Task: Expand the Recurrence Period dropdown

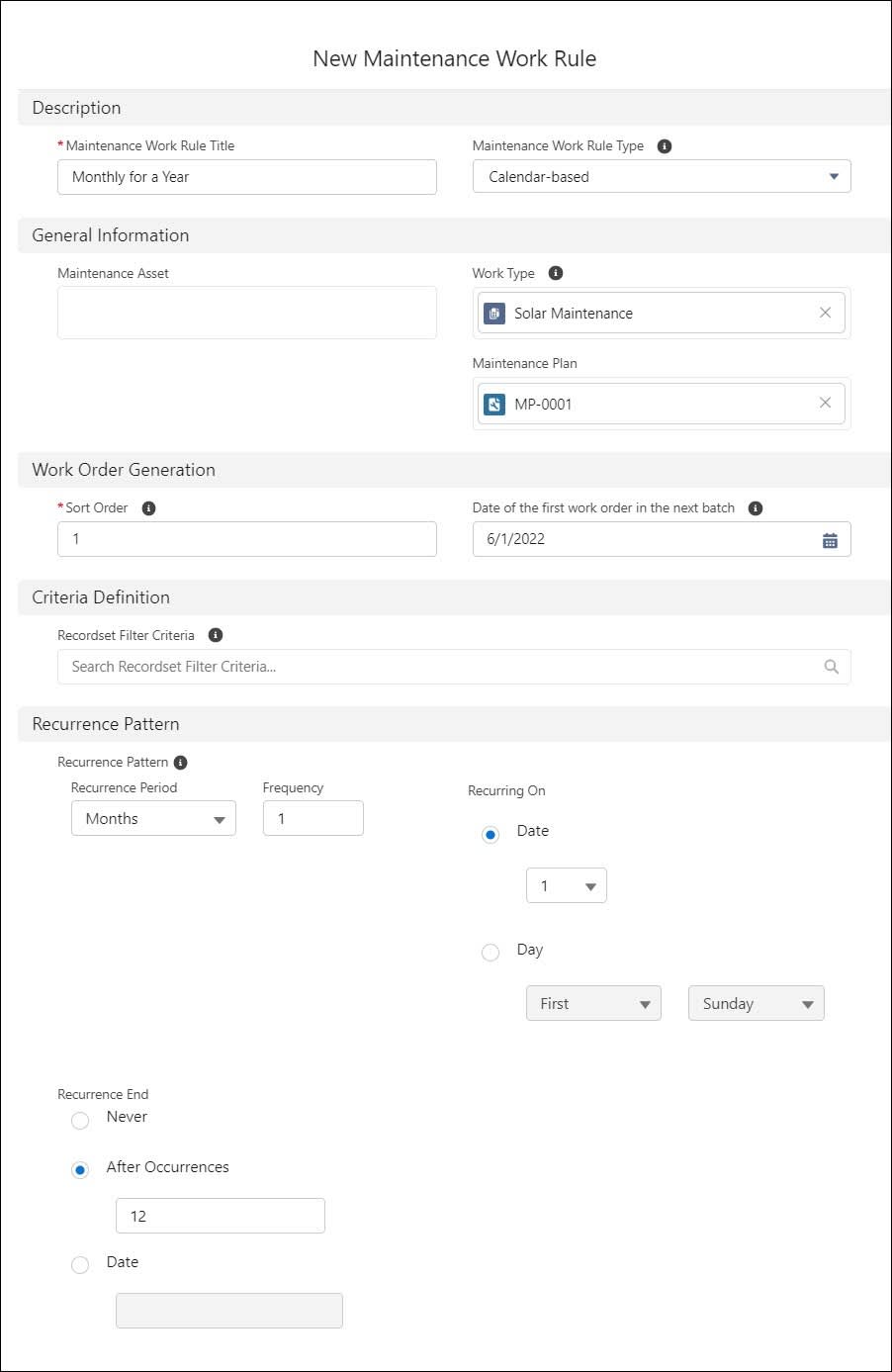Action: click(x=153, y=818)
